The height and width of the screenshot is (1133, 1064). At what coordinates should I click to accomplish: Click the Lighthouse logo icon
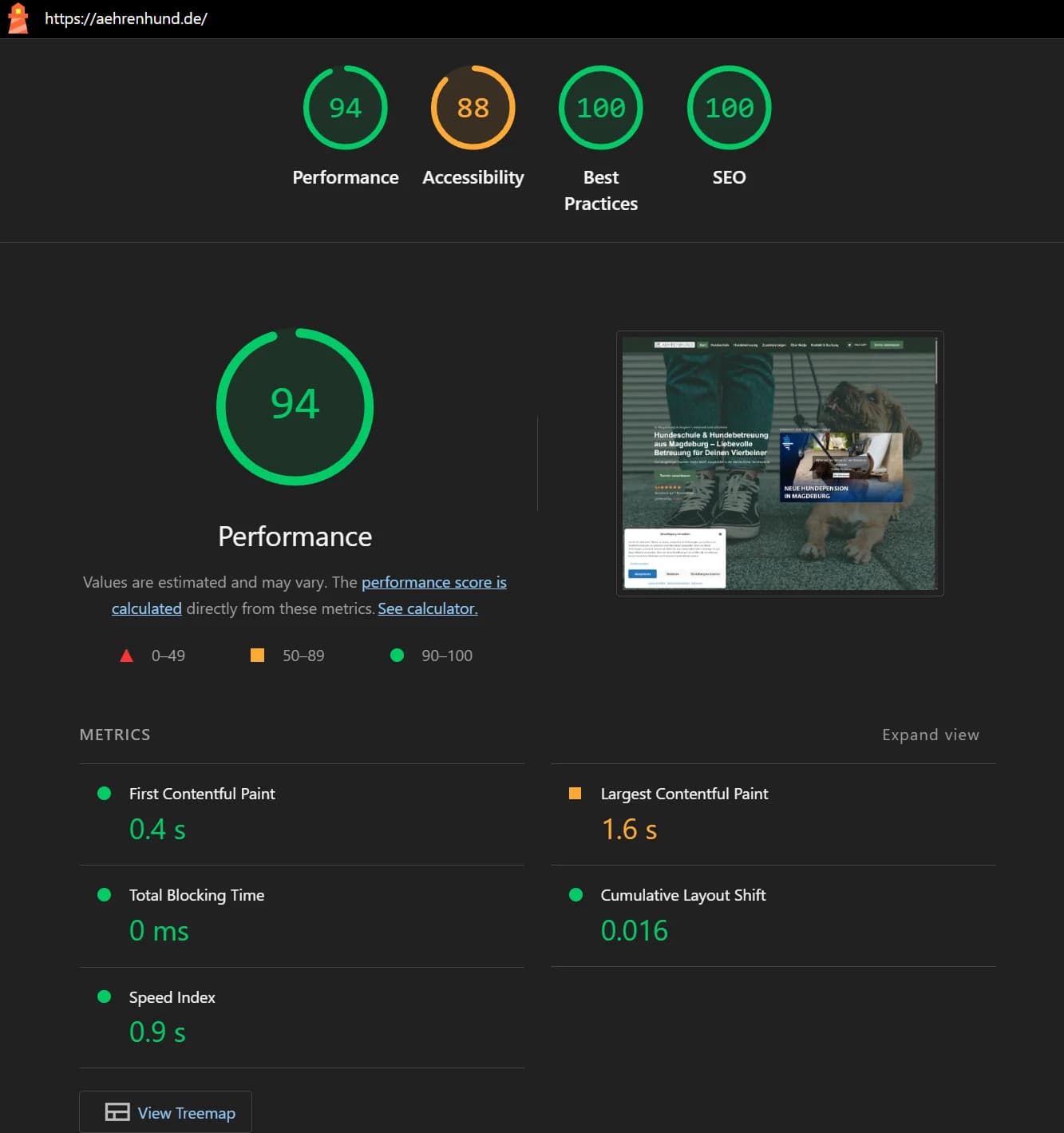click(18, 18)
